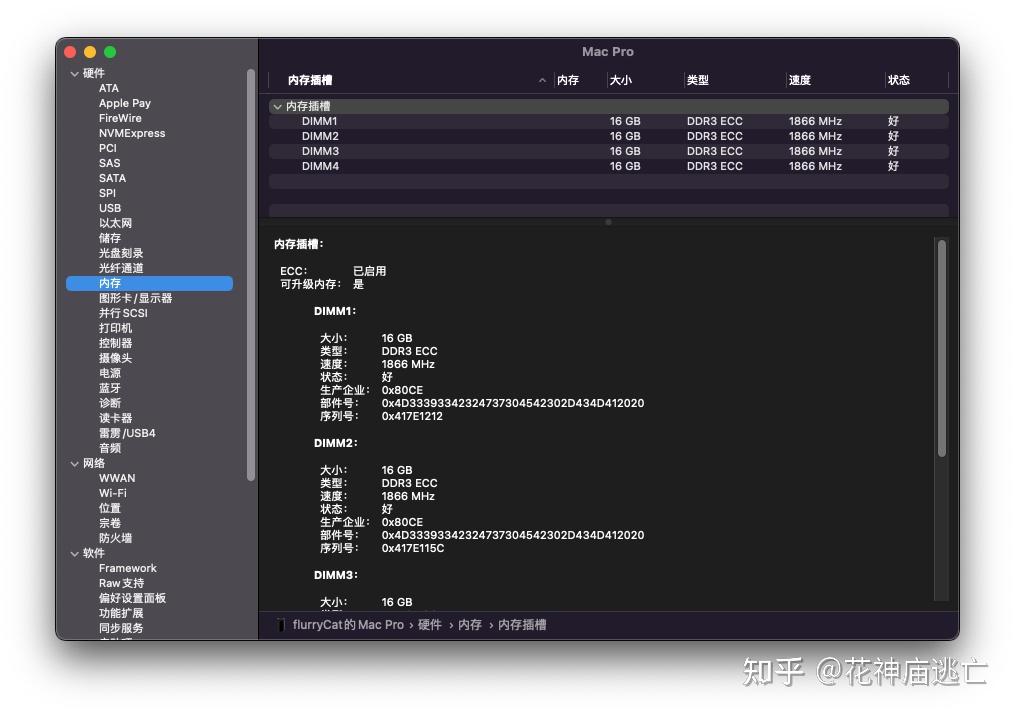
Task: Collapse the 网络 section in sidebar
Action: pos(74,463)
